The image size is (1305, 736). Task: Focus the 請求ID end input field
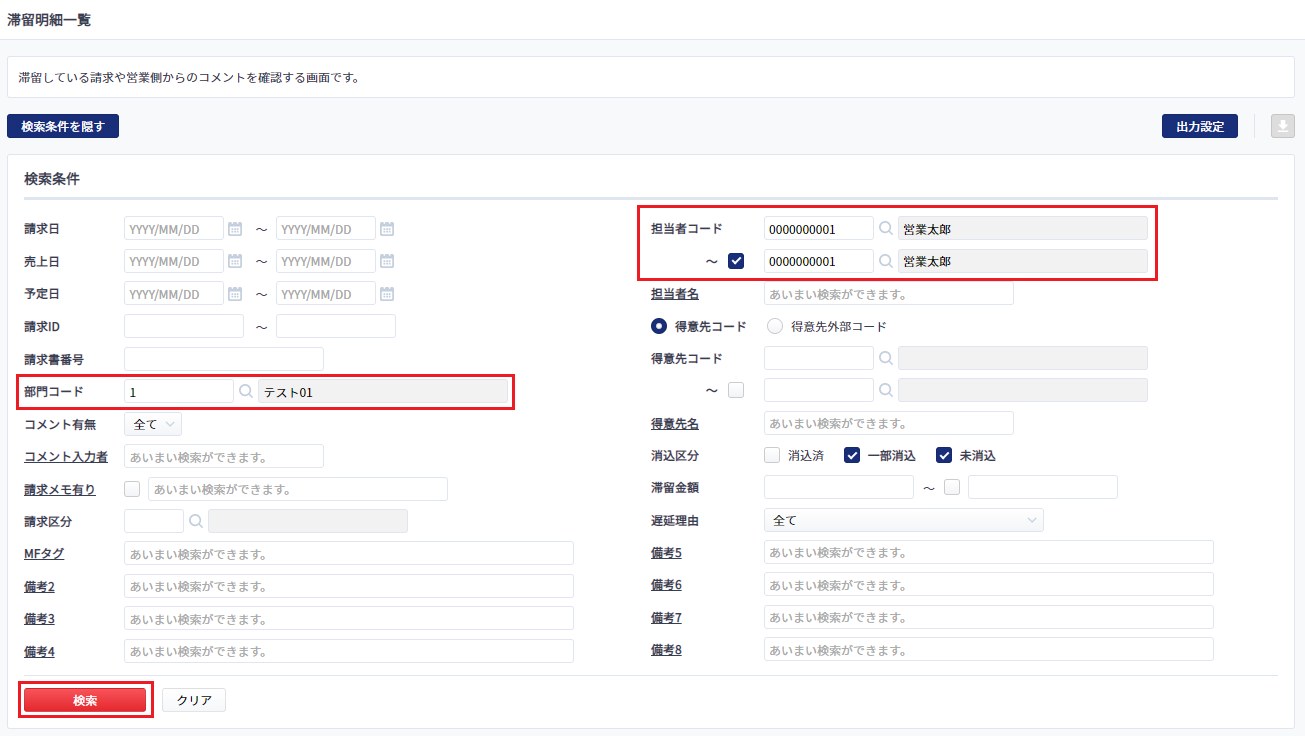click(x=336, y=326)
